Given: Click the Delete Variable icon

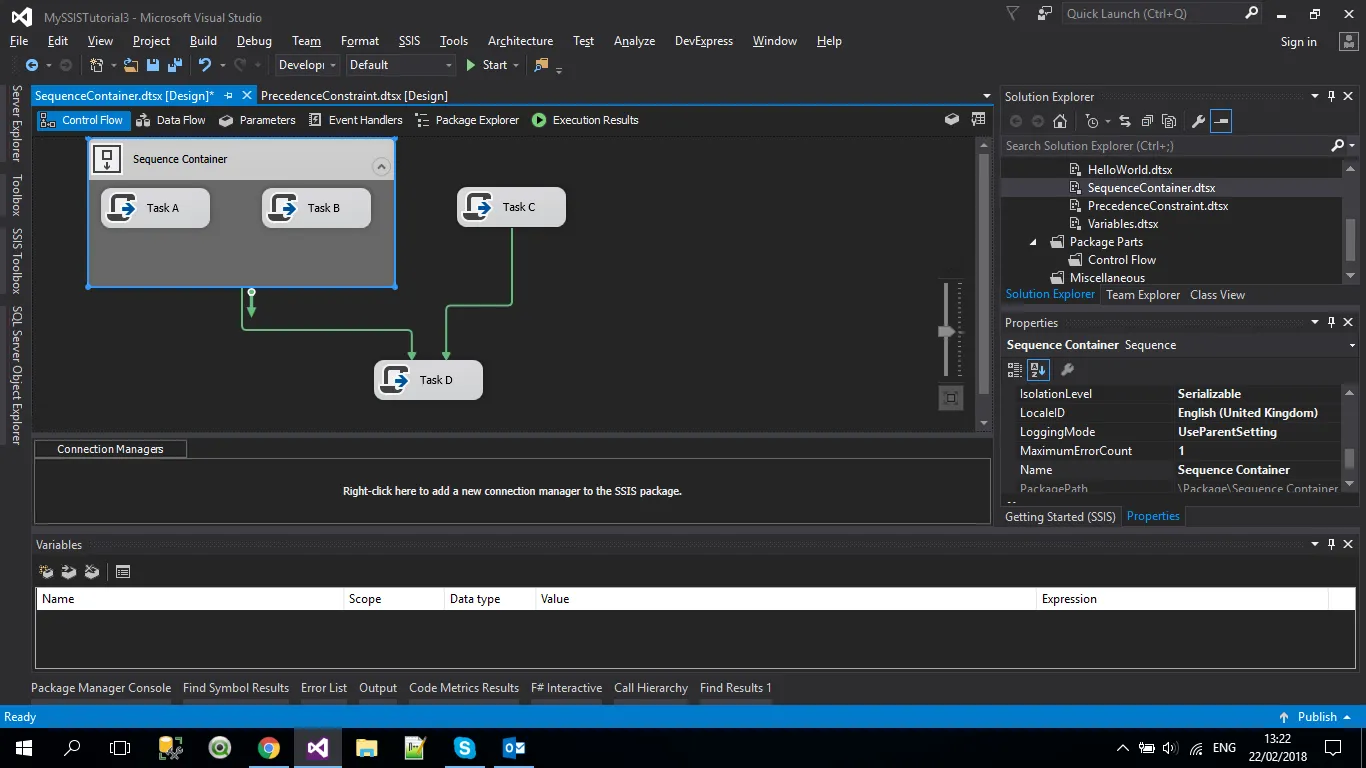Looking at the screenshot, I should (x=92, y=572).
